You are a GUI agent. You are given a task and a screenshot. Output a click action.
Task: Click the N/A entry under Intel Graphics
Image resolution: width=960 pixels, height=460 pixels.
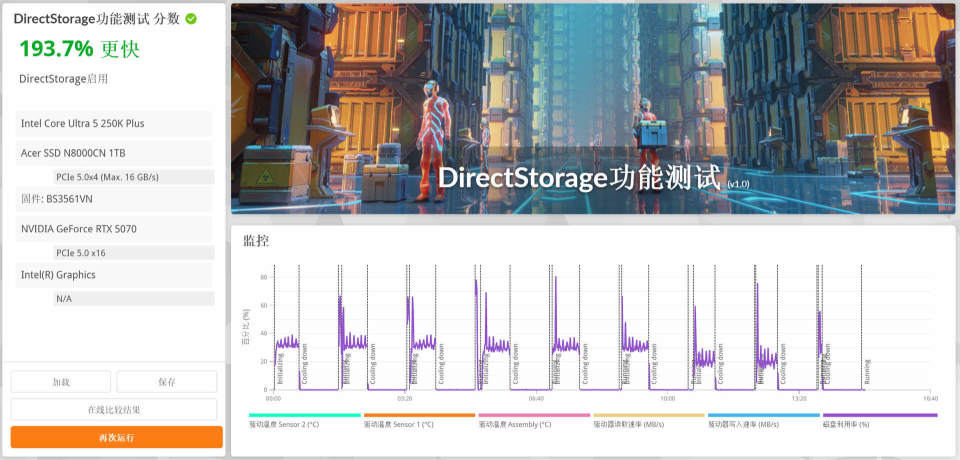pyautogui.click(x=134, y=299)
